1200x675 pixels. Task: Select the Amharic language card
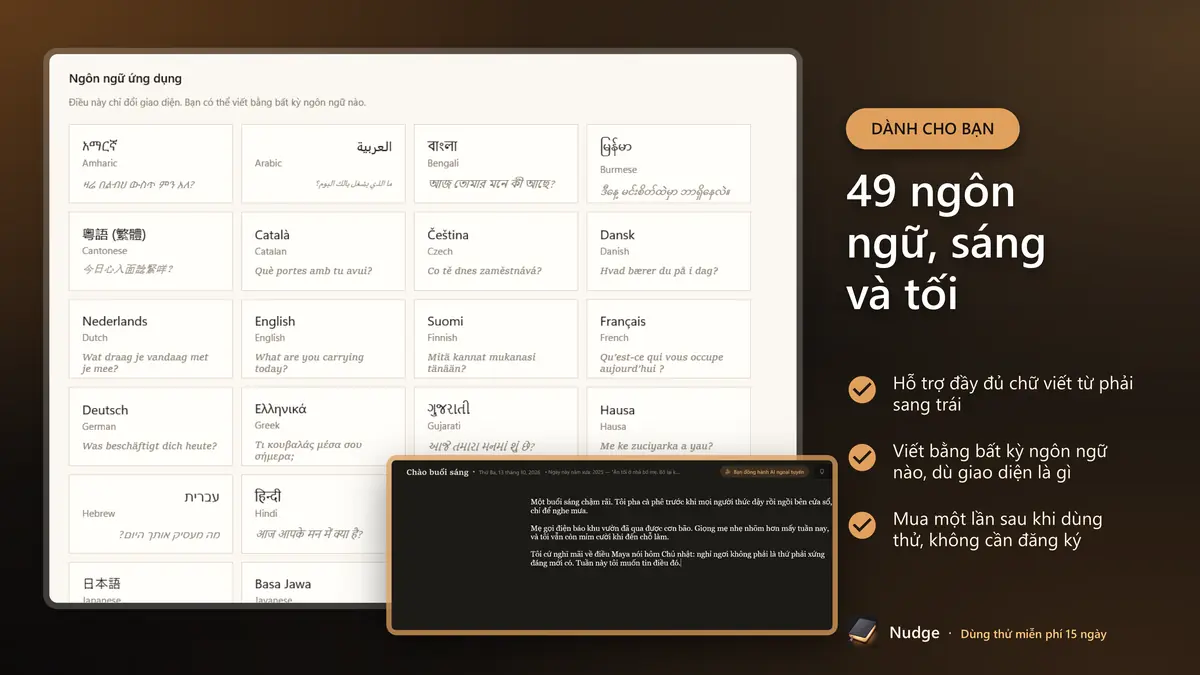151,164
